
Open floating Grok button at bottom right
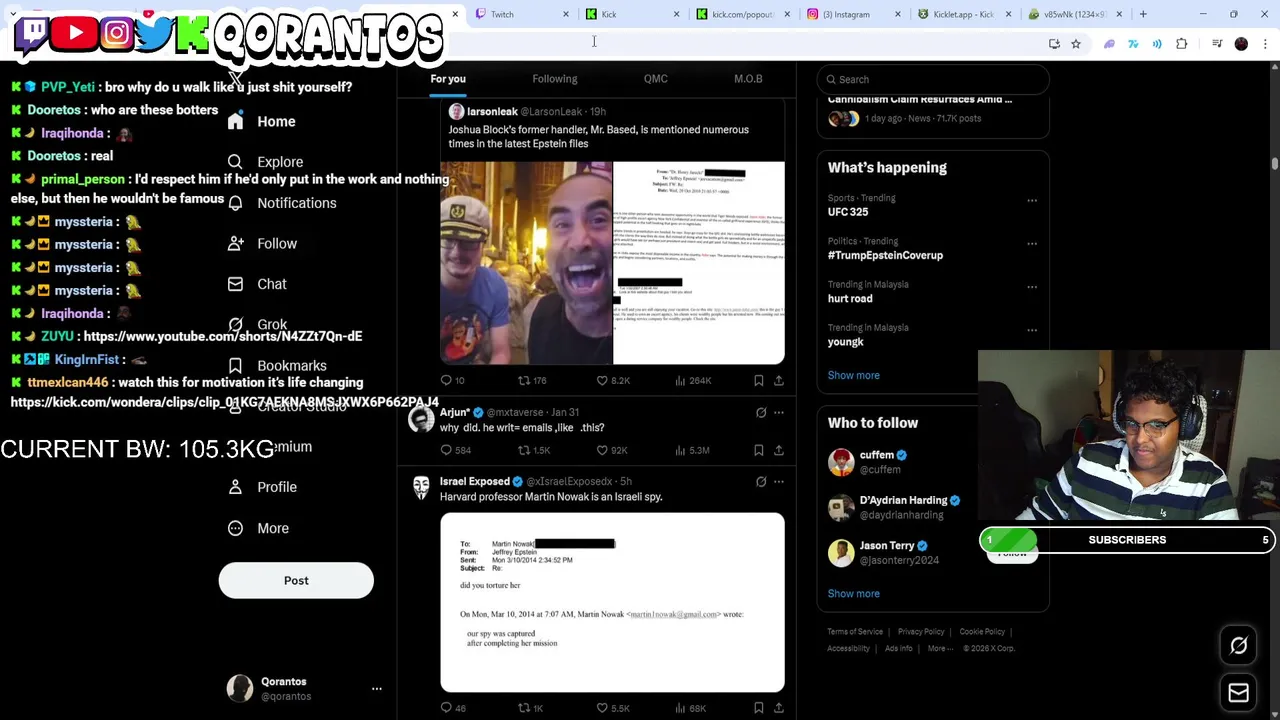tap(1238, 646)
